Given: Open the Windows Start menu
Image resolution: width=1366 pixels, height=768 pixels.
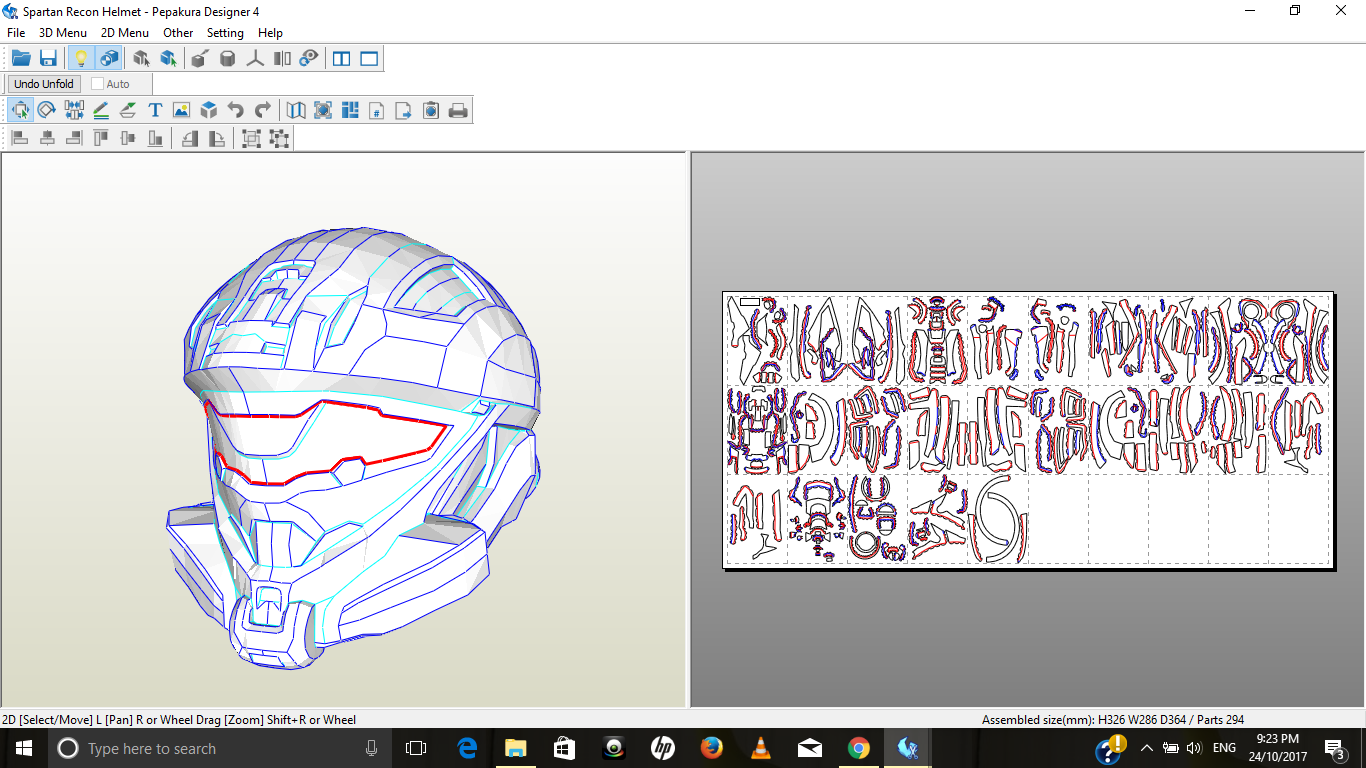Looking at the screenshot, I should 24,748.
